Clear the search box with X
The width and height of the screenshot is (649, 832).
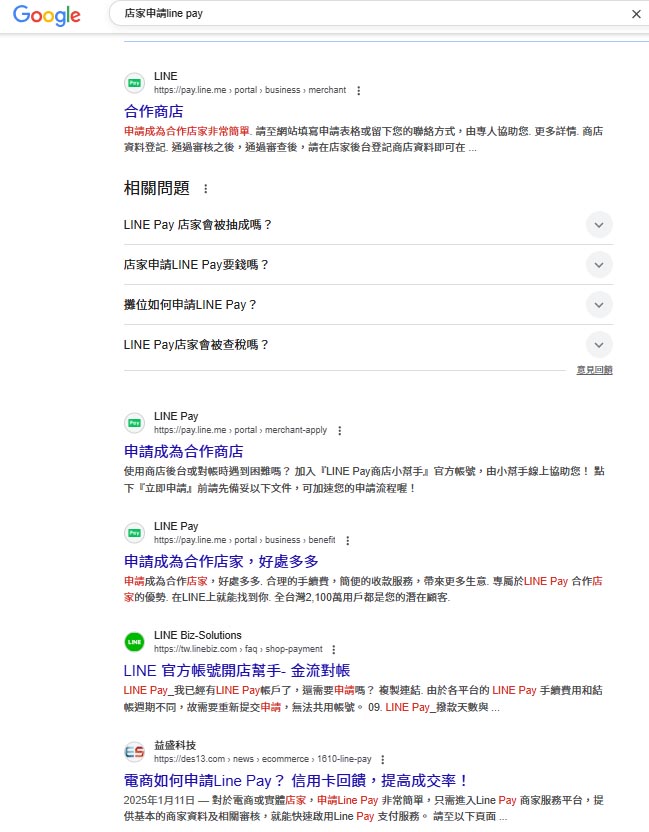pyautogui.click(x=636, y=14)
